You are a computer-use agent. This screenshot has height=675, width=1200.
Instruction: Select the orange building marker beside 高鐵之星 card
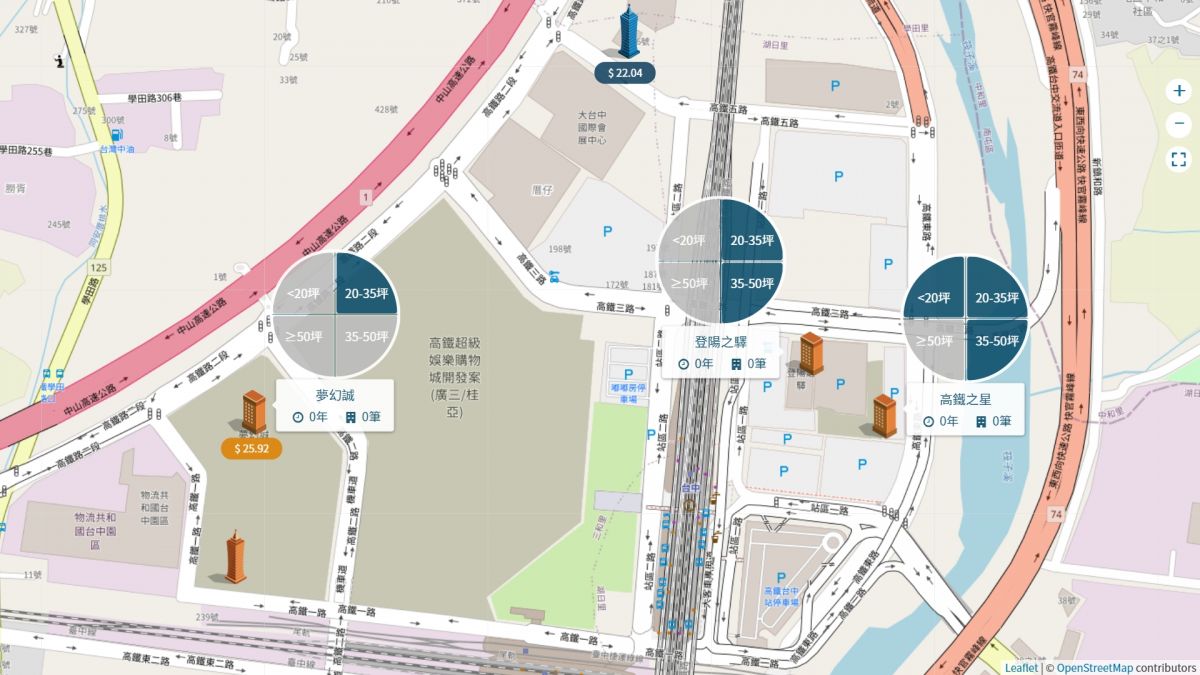pyautogui.click(x=884, y=415)
